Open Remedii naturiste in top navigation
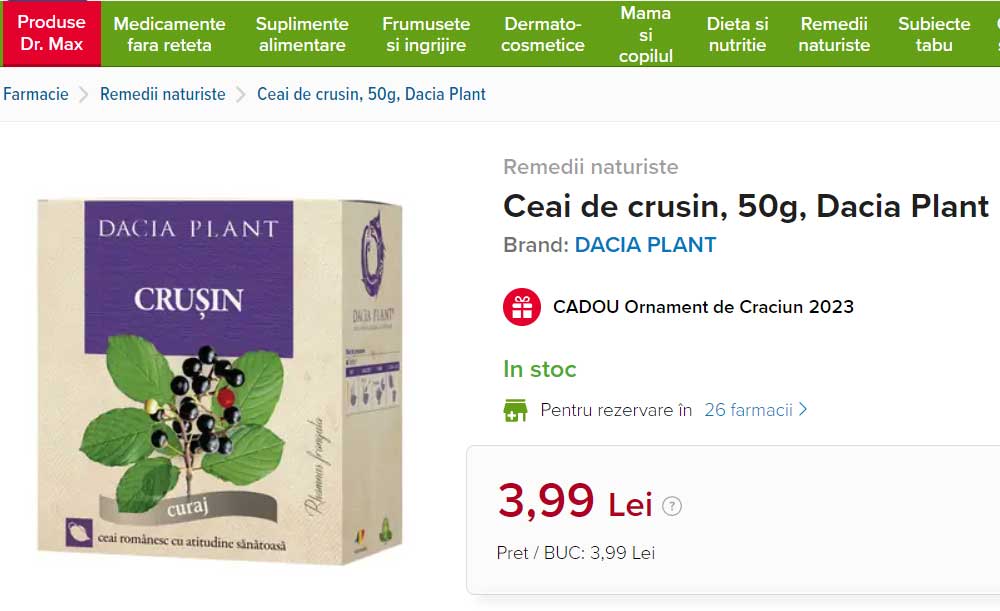 (x=834, y=34)
